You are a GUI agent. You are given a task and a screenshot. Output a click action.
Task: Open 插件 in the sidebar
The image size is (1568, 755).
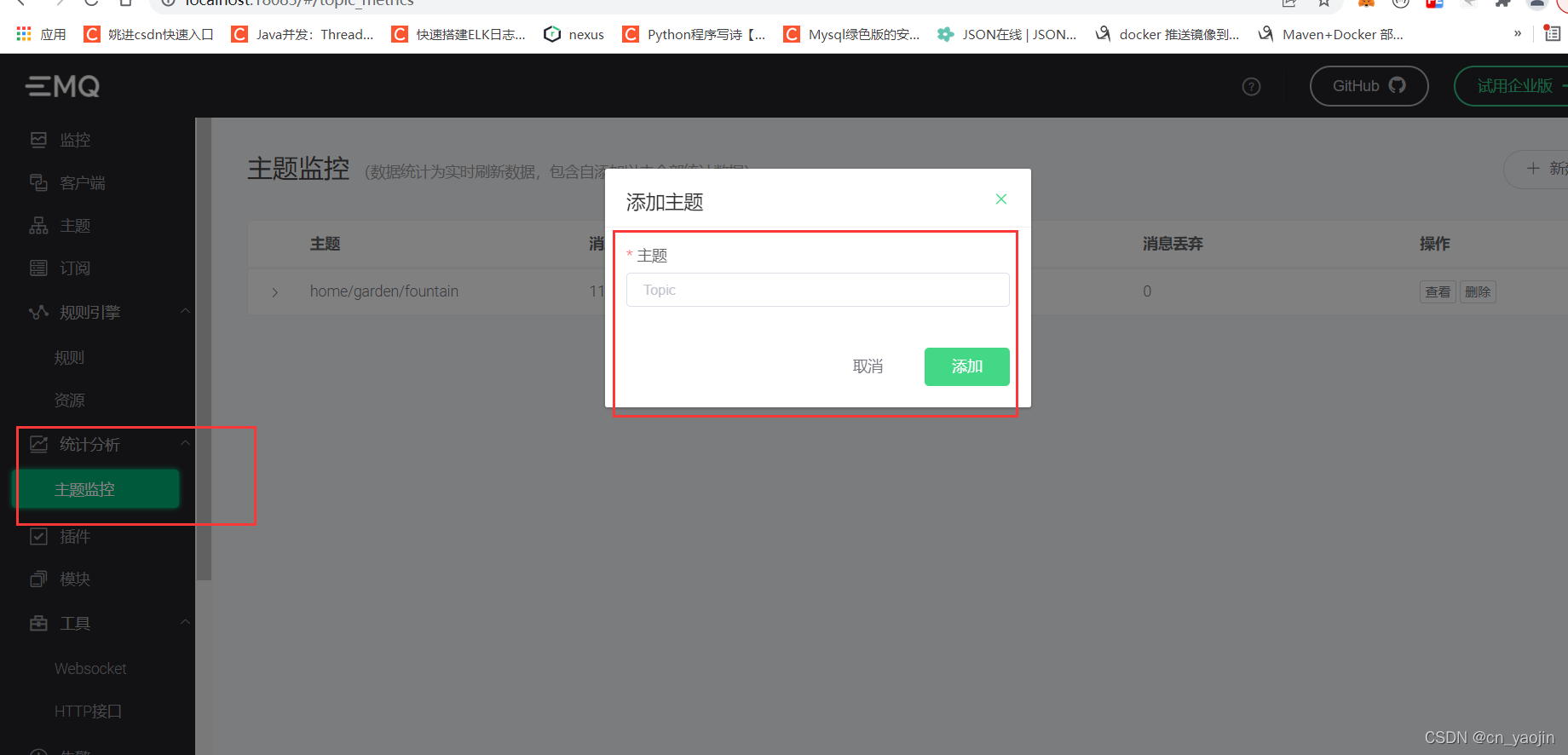click(75, 536)
